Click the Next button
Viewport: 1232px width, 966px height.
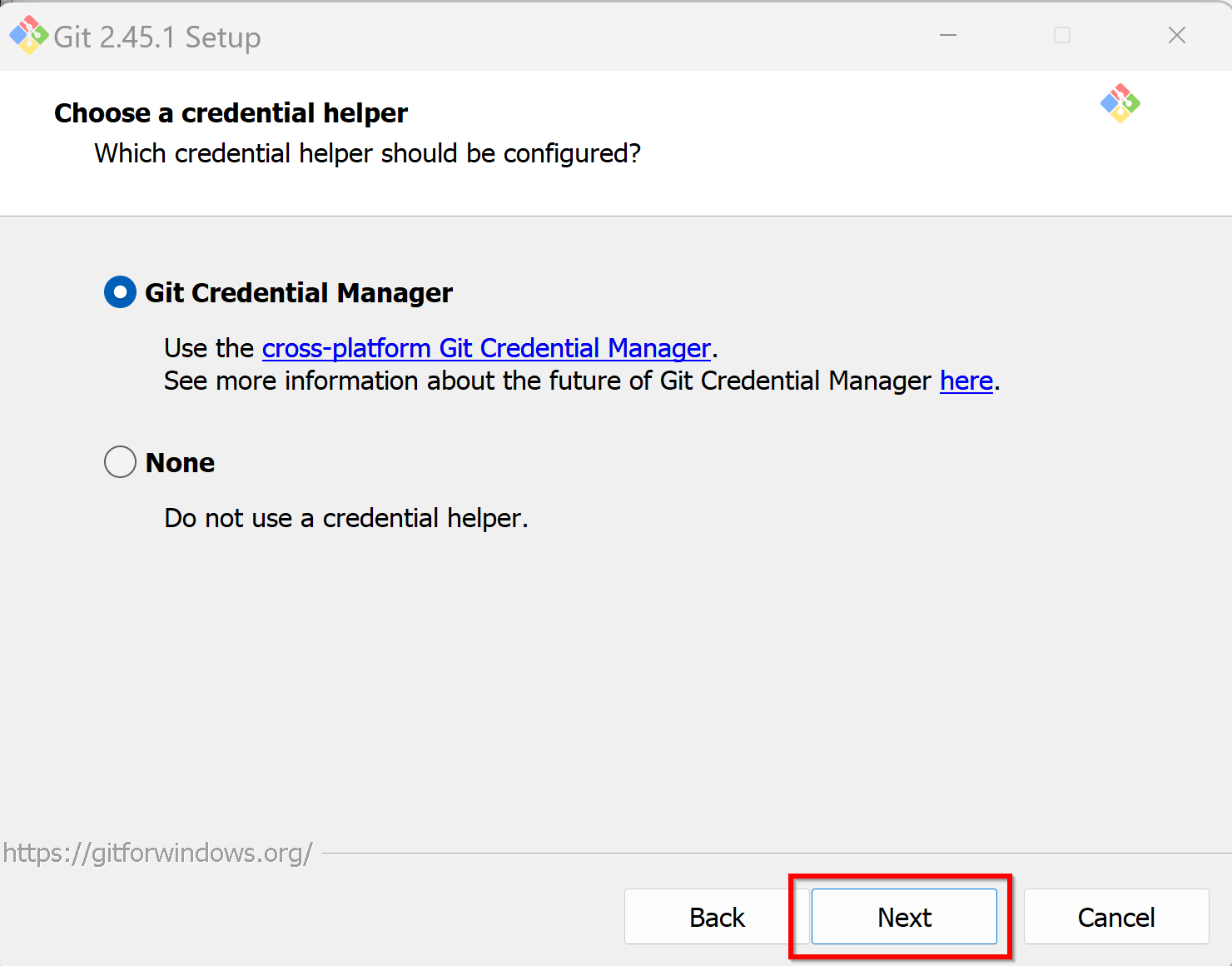point(904,917)
